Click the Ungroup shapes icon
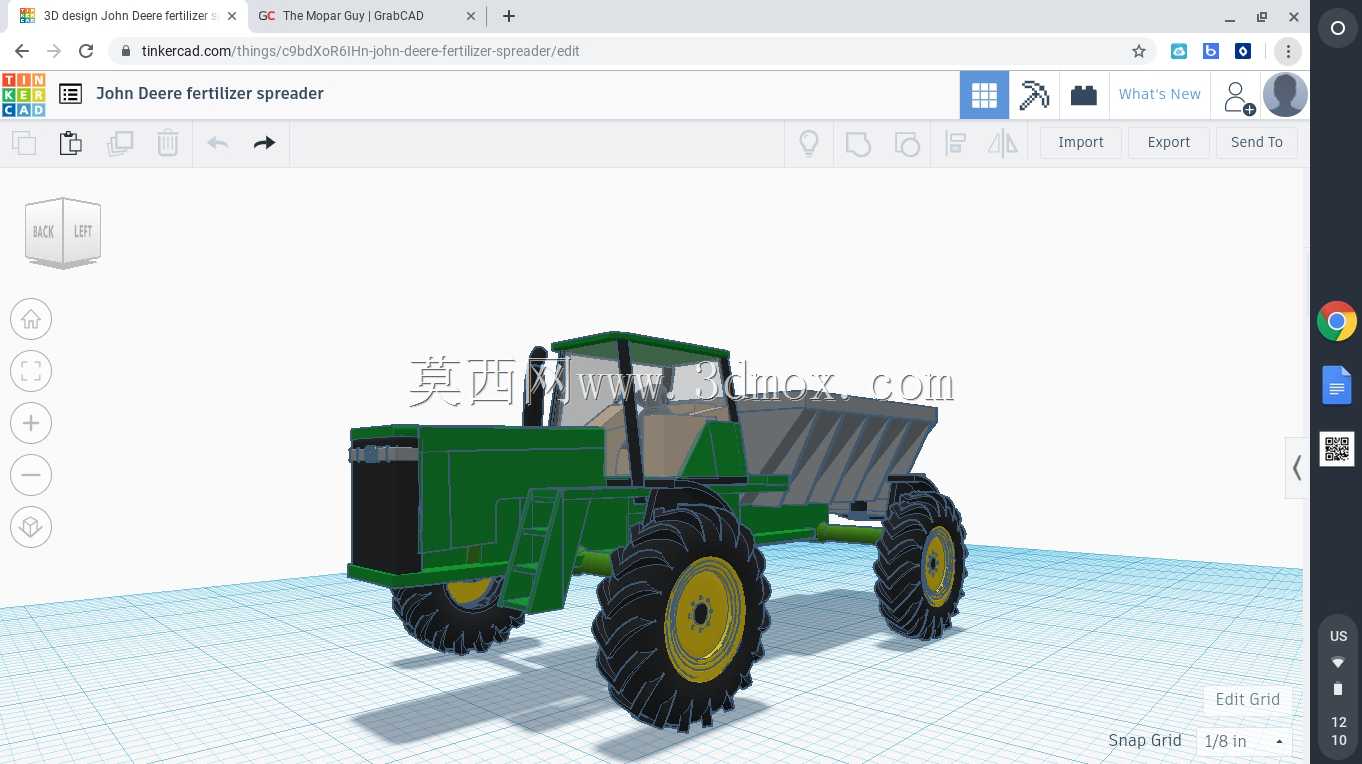Image resolution: width=1362 pixels, height=764 pixels. coord(906,143)
